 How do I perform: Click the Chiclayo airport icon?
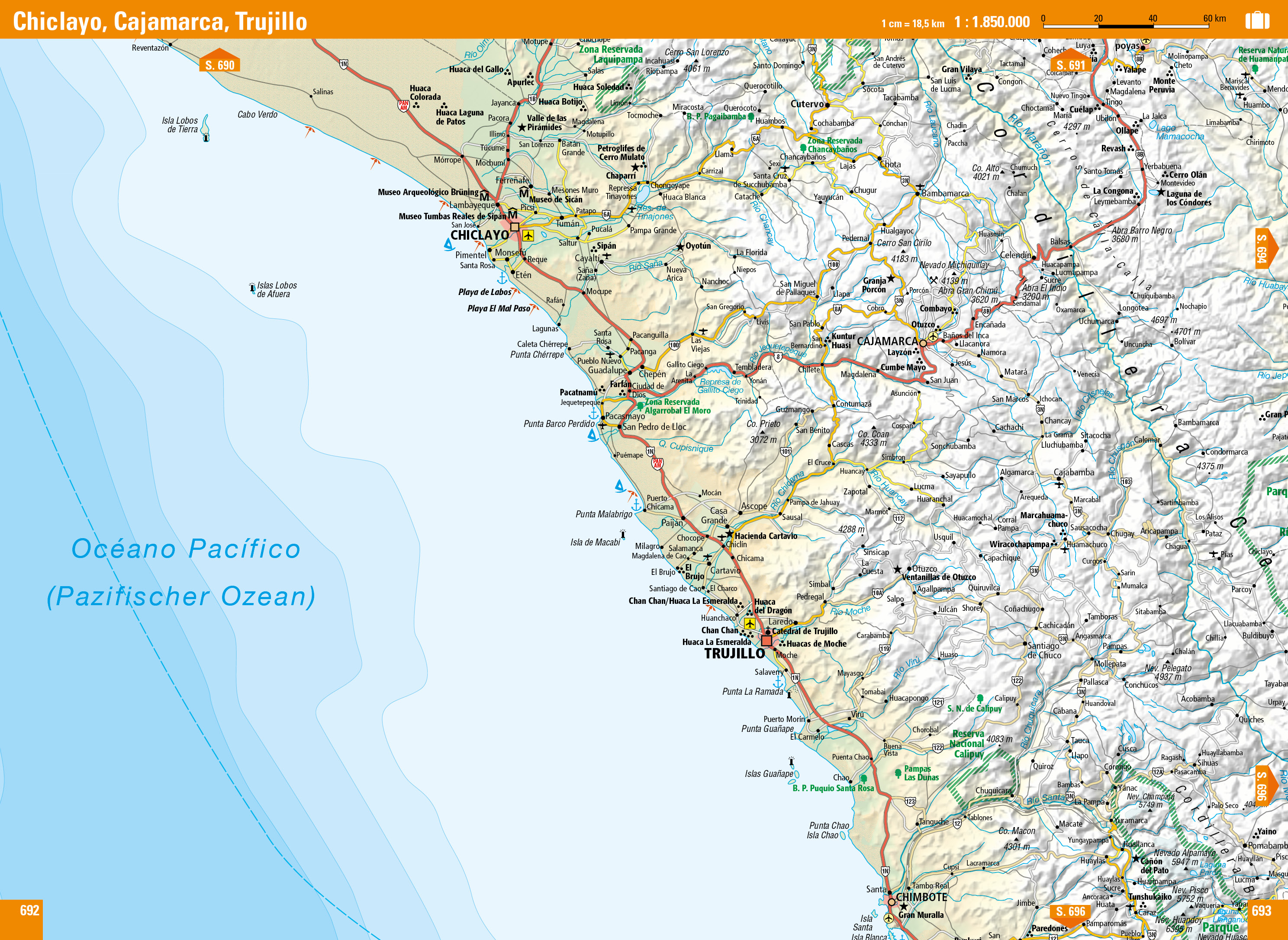tap(528, 235)
